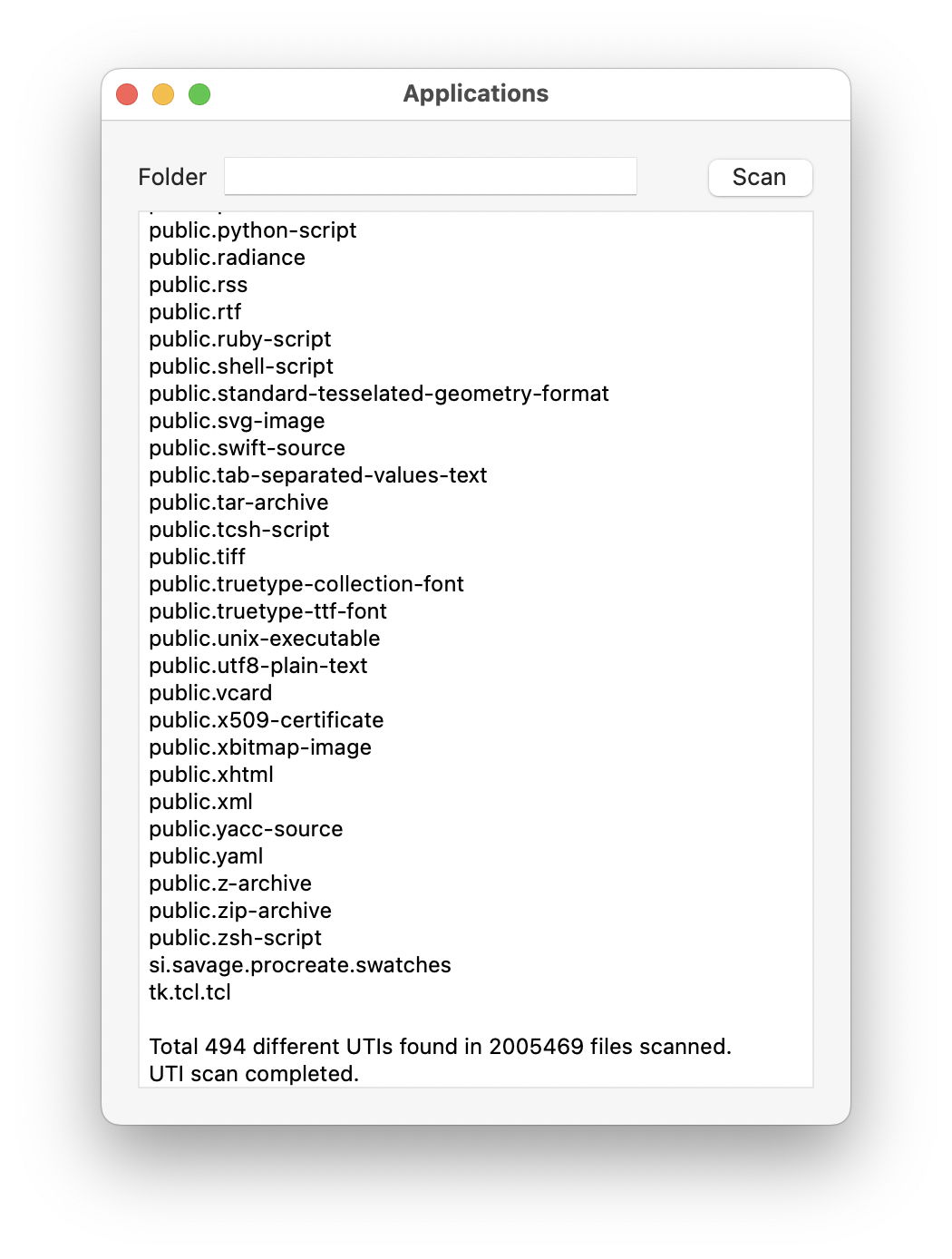Click the public.rtf list item
This screenshot has width=952, height=1259.
pyautogui.click(x=192, y=312)
